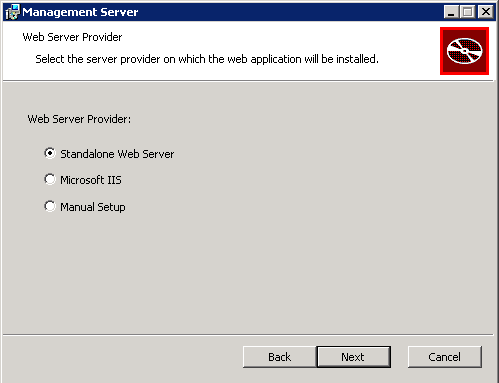Pick the Manual Setup radio button
The width and height of the screenshot is (499, 383).
[50, 206]
